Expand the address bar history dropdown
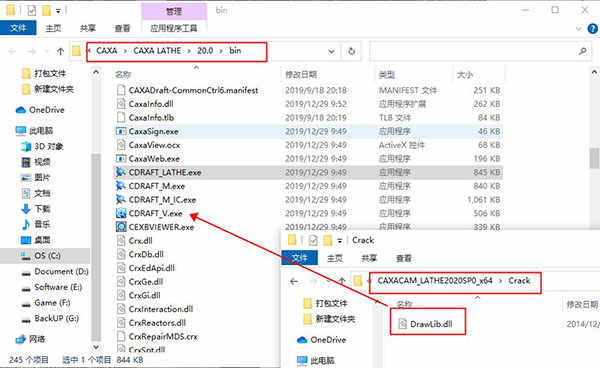 click(331, 51)
